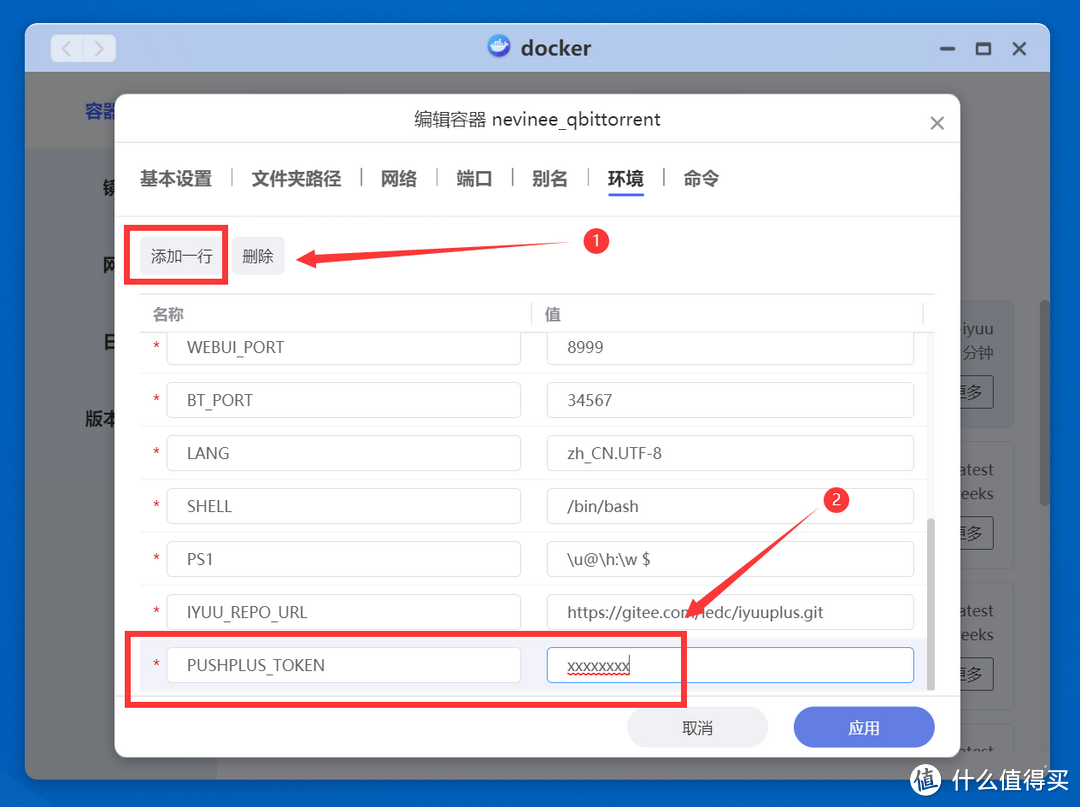Close the docker window
1080x807 pixels.
coord(1019,49)
